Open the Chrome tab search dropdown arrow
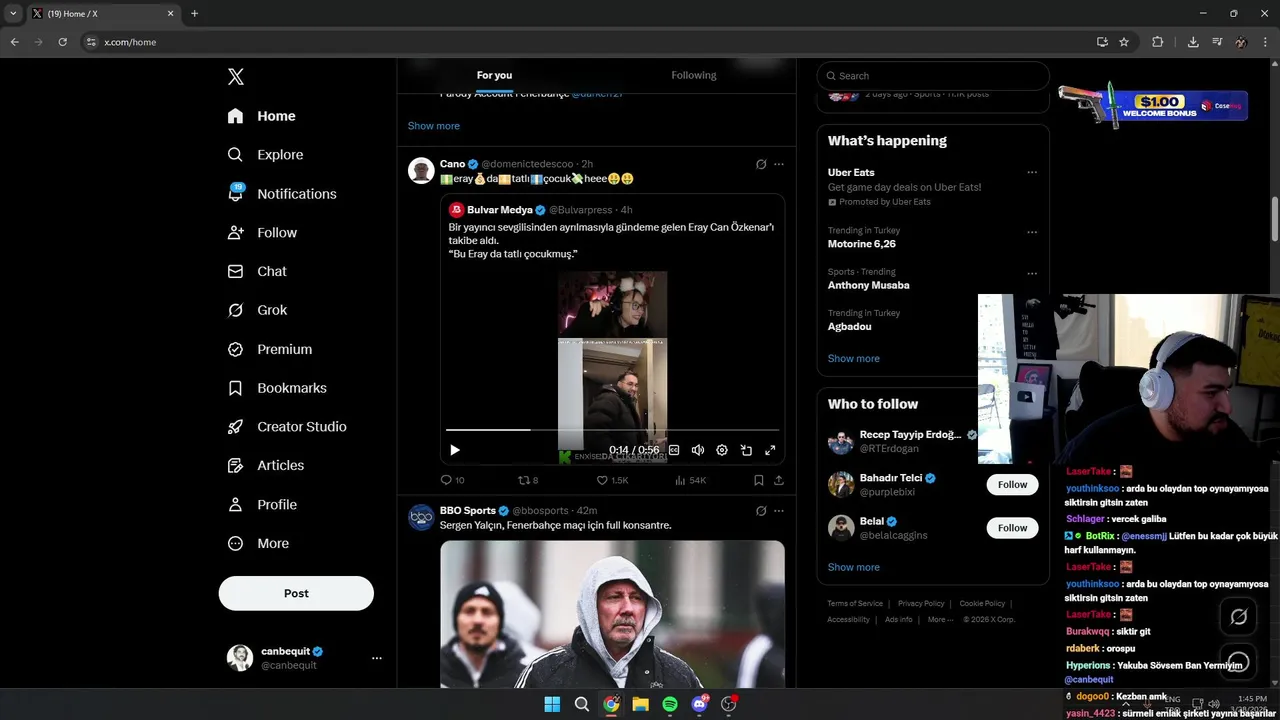Viewport: 1280px width, 720px height. coord(13,14)
